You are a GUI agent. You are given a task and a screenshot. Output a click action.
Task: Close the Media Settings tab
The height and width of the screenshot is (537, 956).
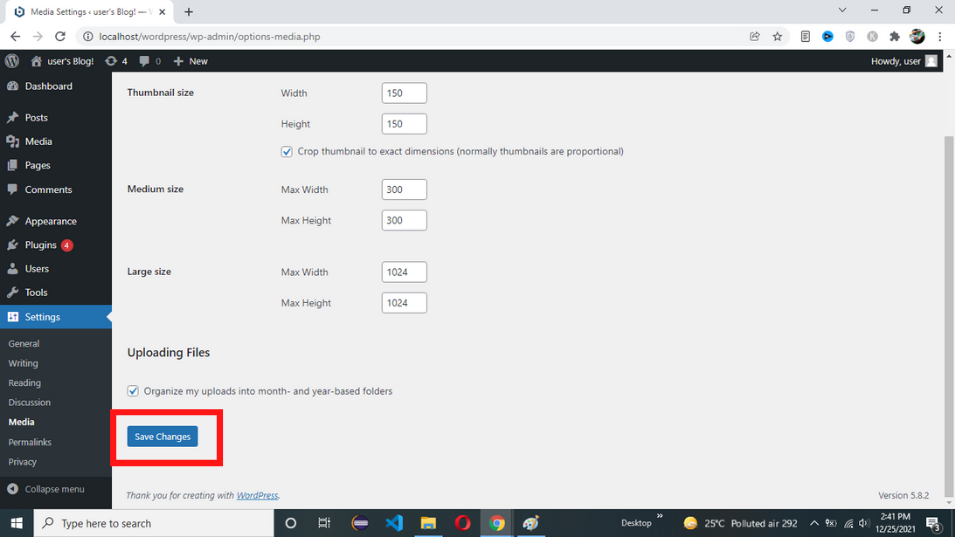pos(162,12)
